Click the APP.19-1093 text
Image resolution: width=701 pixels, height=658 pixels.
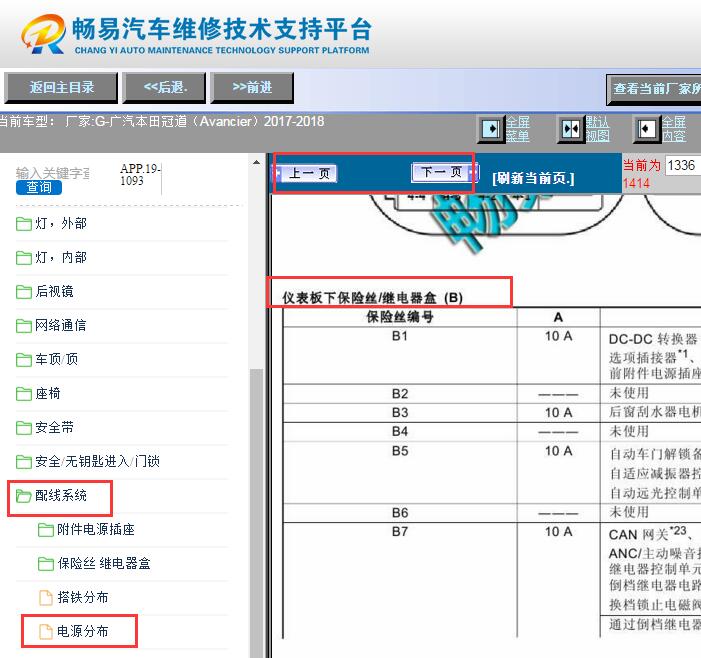[x=139, y=175]
